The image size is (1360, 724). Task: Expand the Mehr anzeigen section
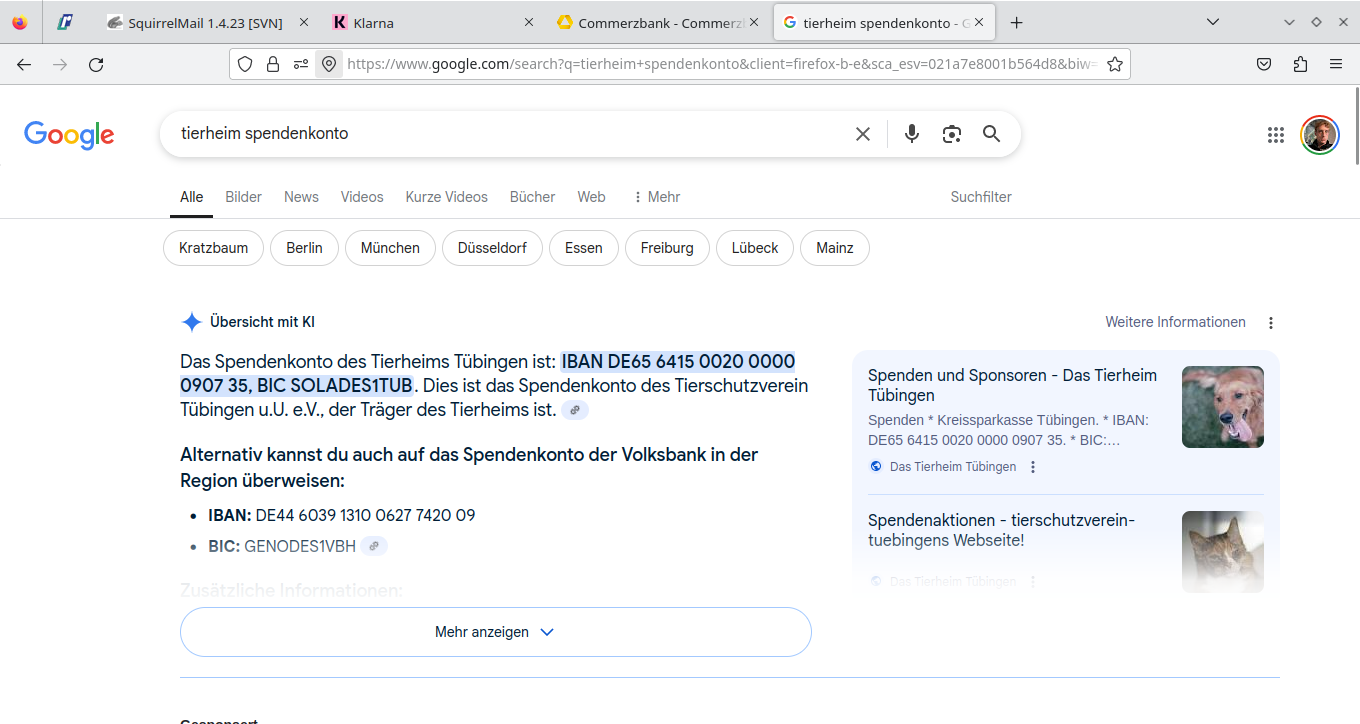click(495, 632)
